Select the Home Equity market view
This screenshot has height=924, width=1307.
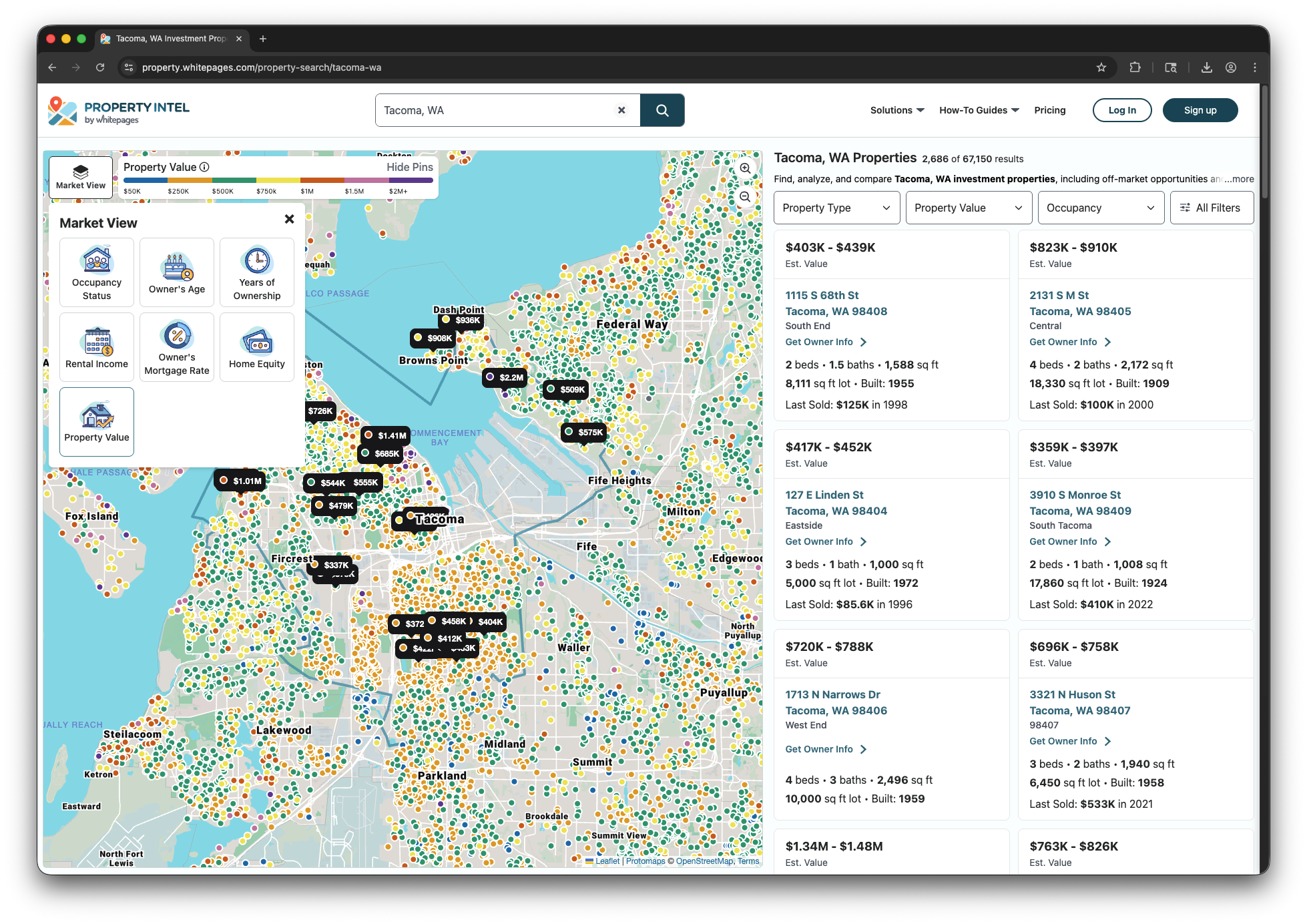(256, 347)
